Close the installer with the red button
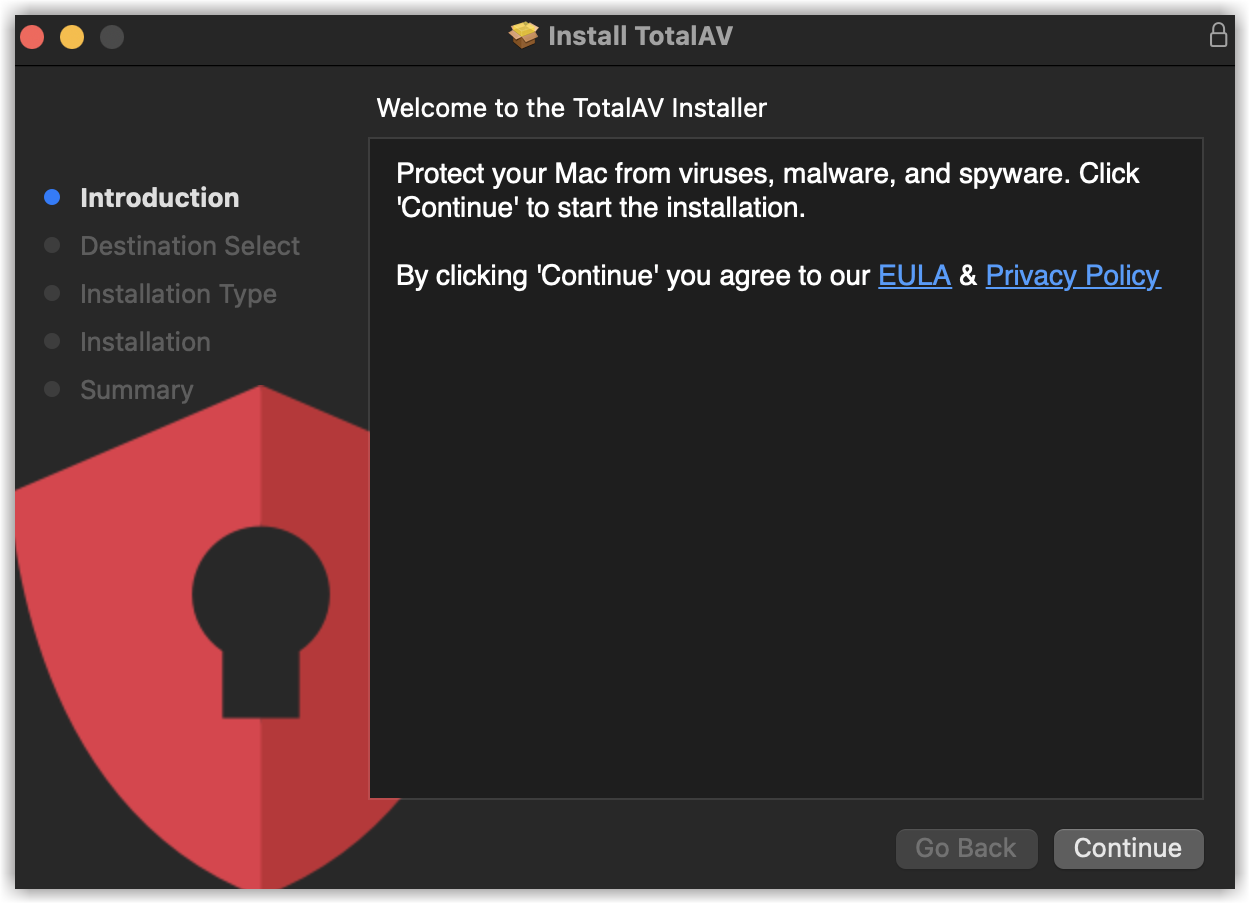This screenshot has height=904, width=1250. (x=32, y=37)
